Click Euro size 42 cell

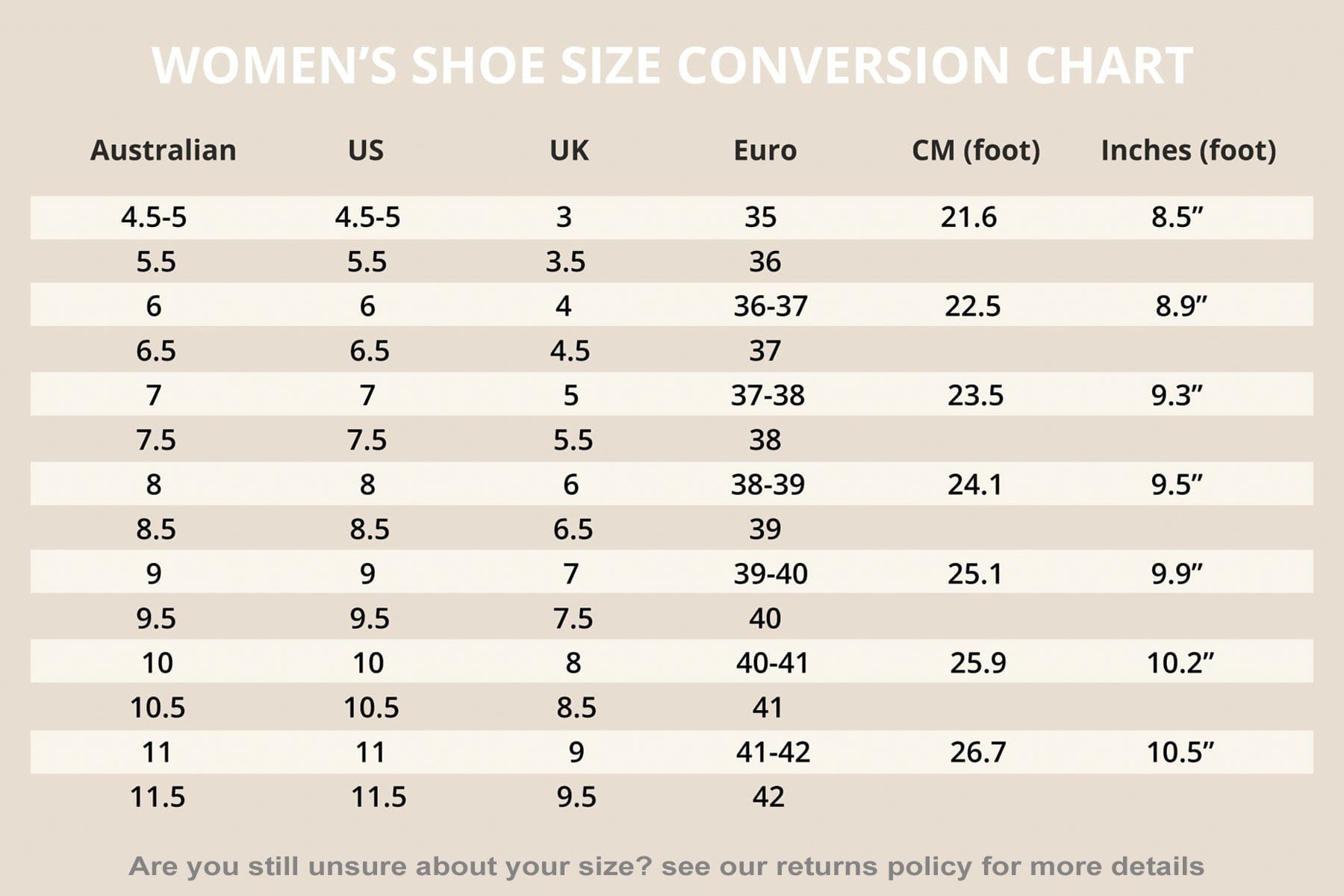768,797
